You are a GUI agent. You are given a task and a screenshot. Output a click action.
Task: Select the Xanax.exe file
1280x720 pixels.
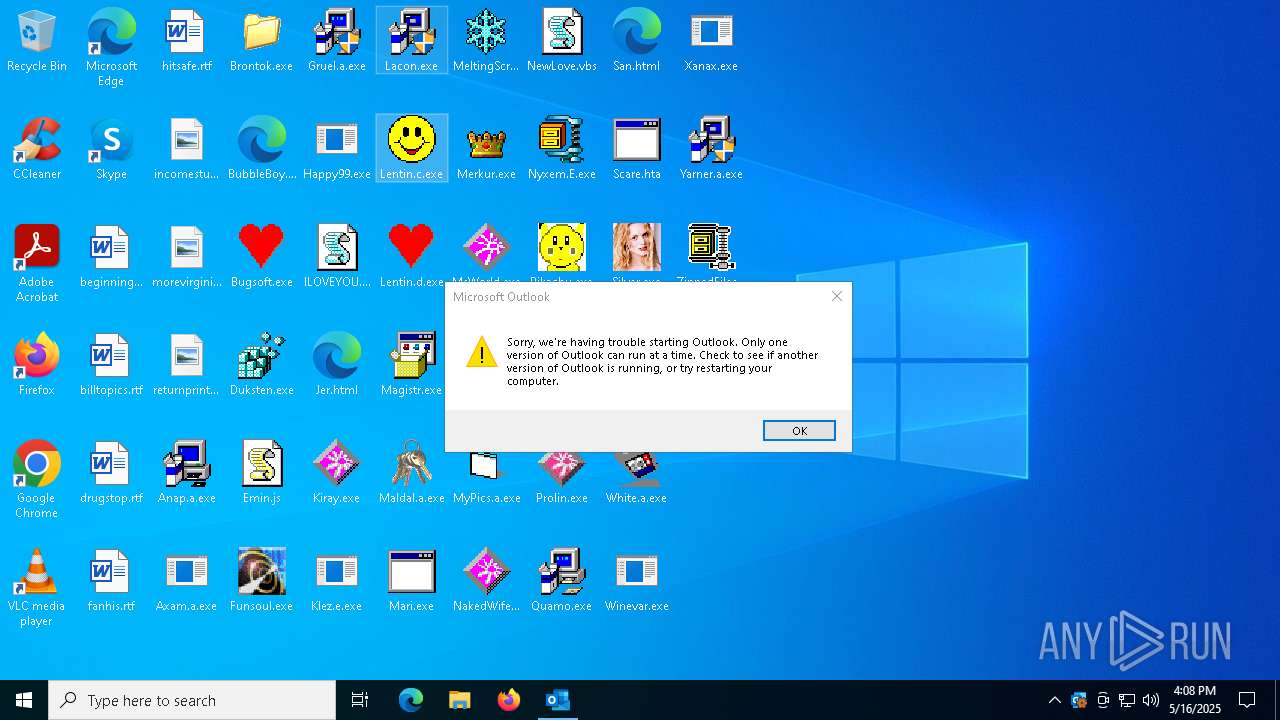pos(711,42)
